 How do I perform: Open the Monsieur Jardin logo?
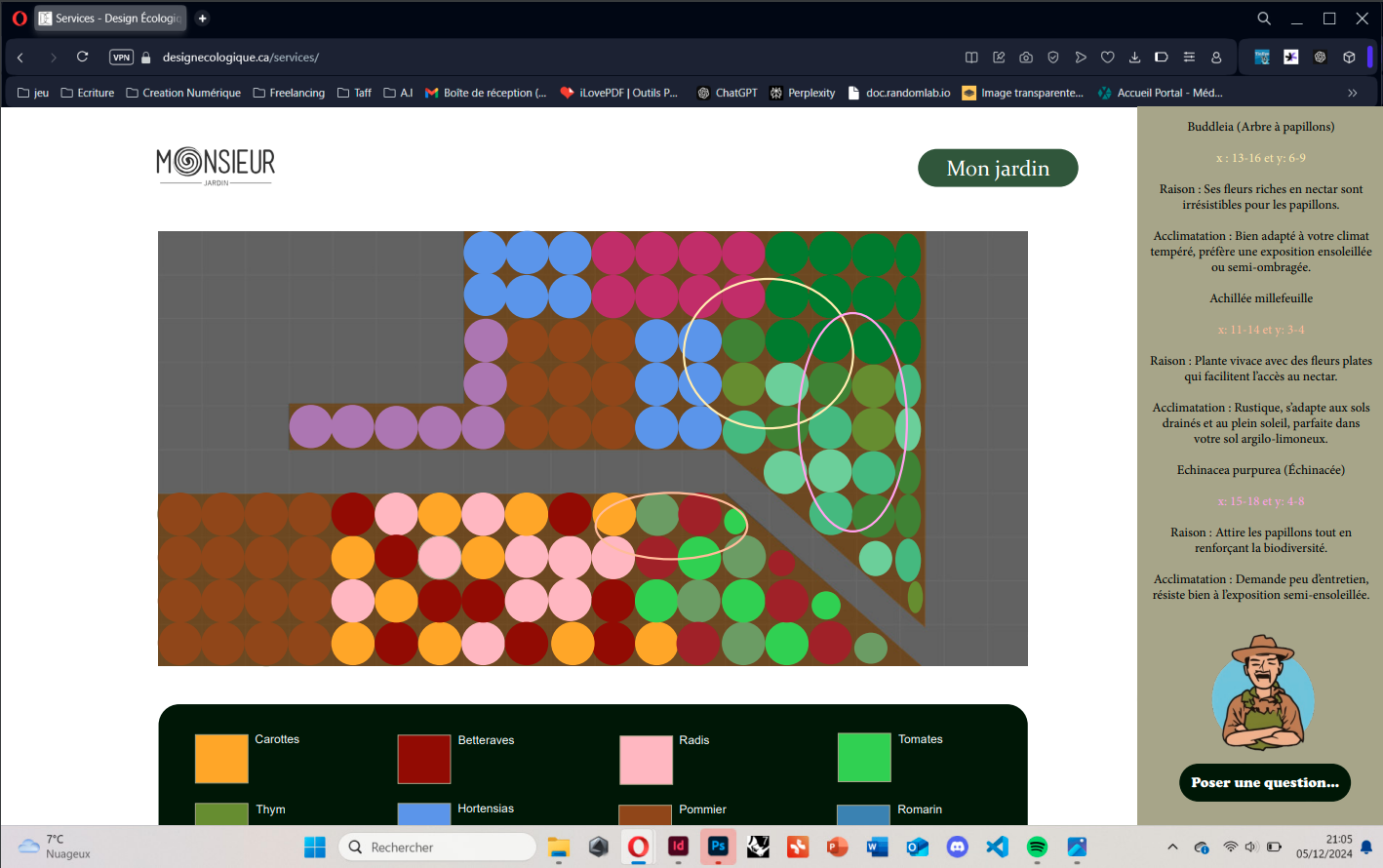(216, 166)
